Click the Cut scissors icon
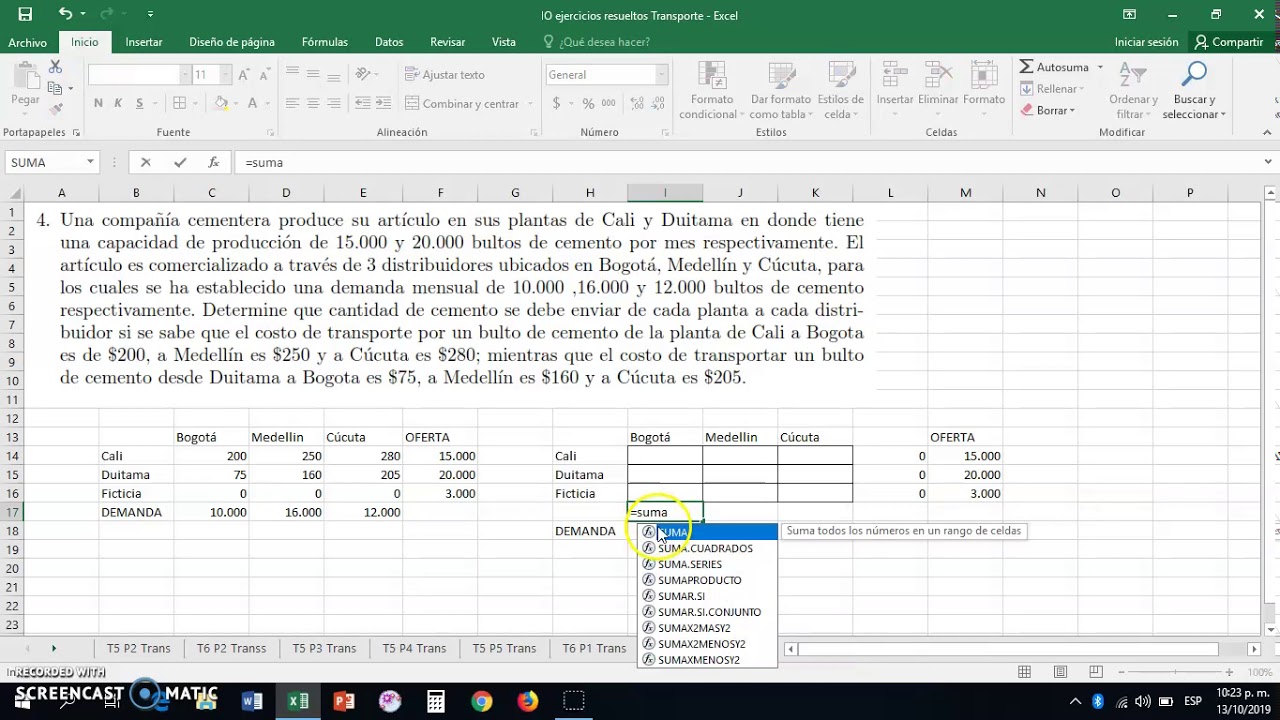Screen dimensions: 1280x720 [56, 67]
